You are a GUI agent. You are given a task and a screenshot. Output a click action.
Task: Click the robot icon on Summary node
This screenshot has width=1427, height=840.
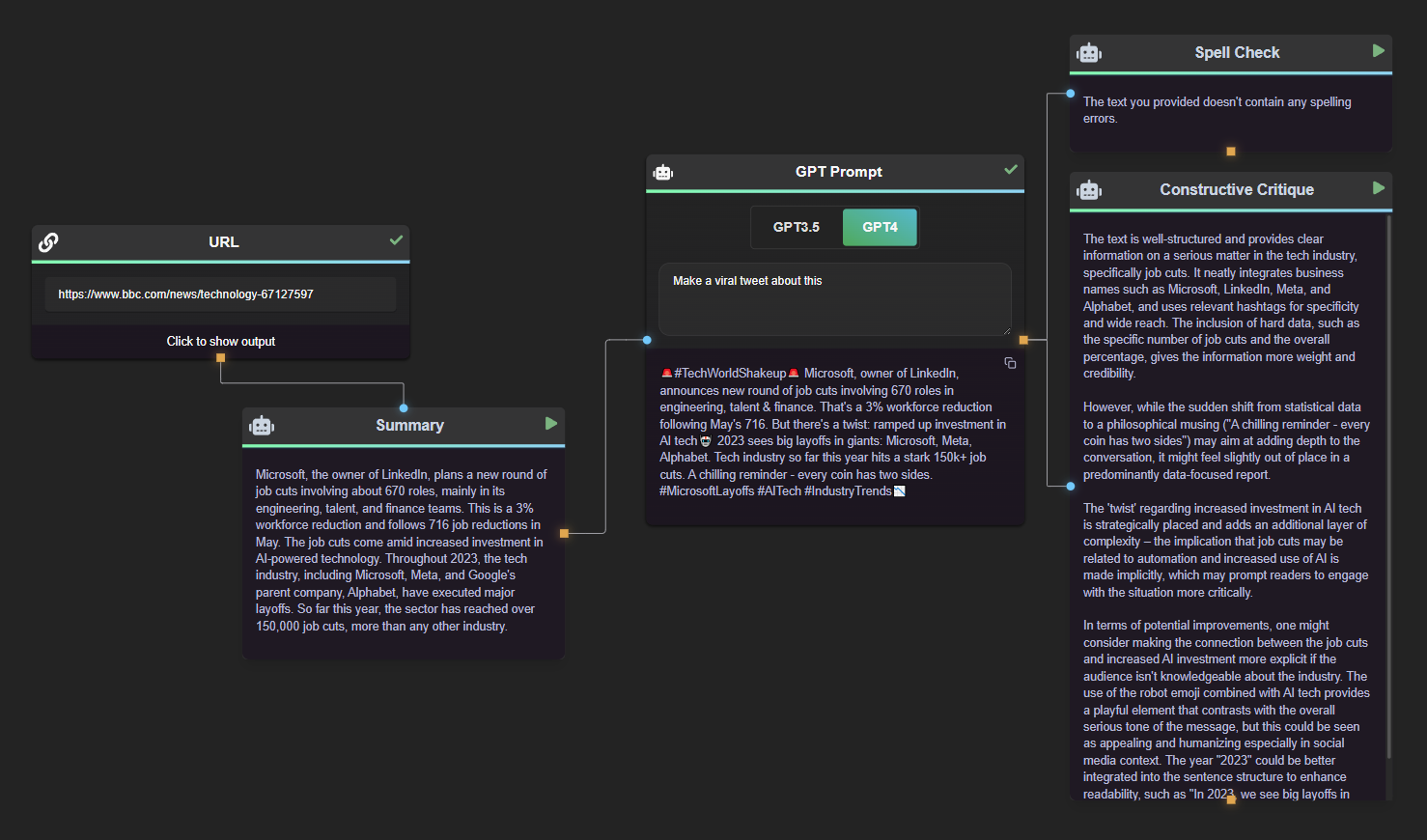coord(262,426)
